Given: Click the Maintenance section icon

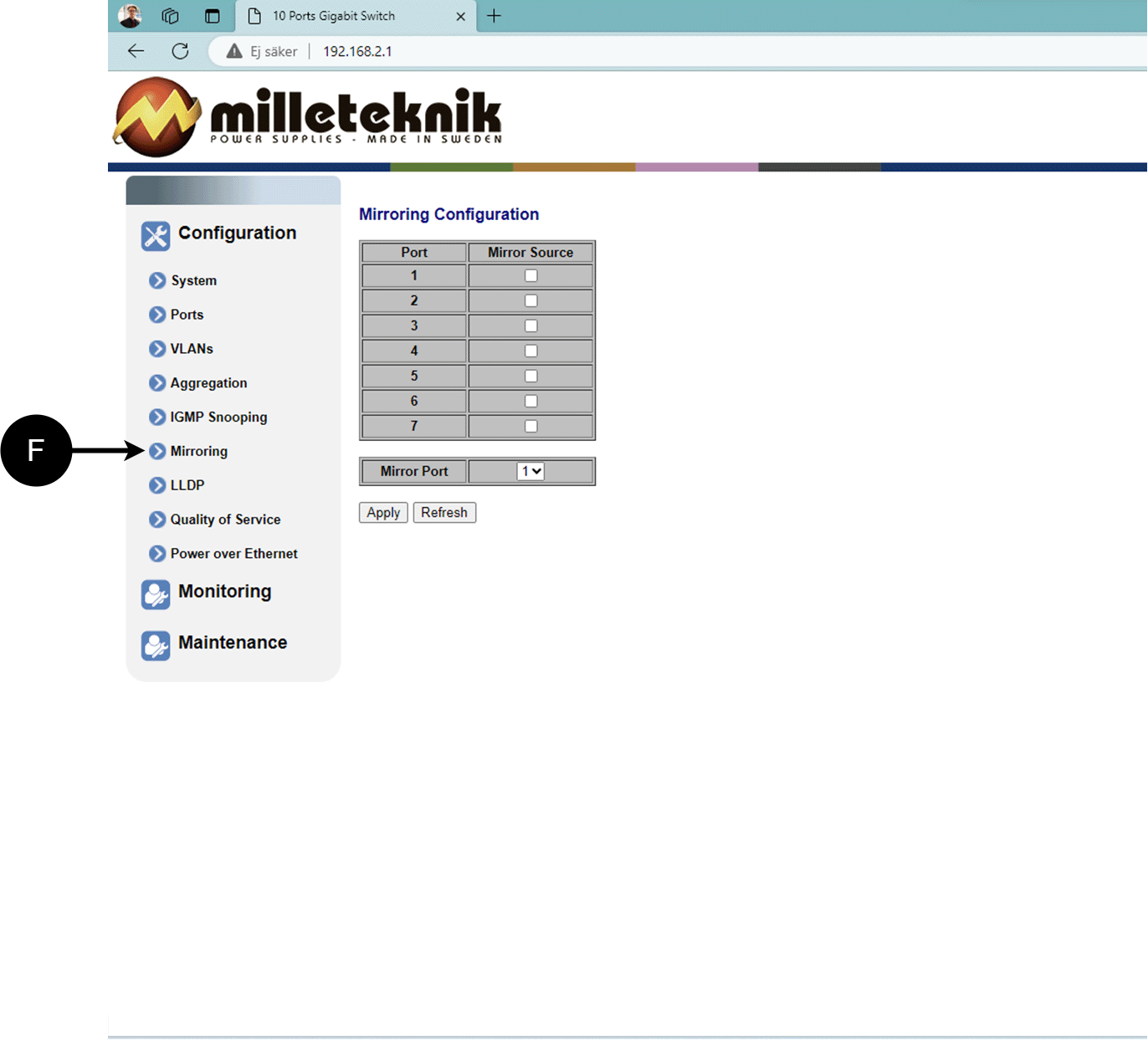Looking at the screenshot, I should [x=156, y=645].
